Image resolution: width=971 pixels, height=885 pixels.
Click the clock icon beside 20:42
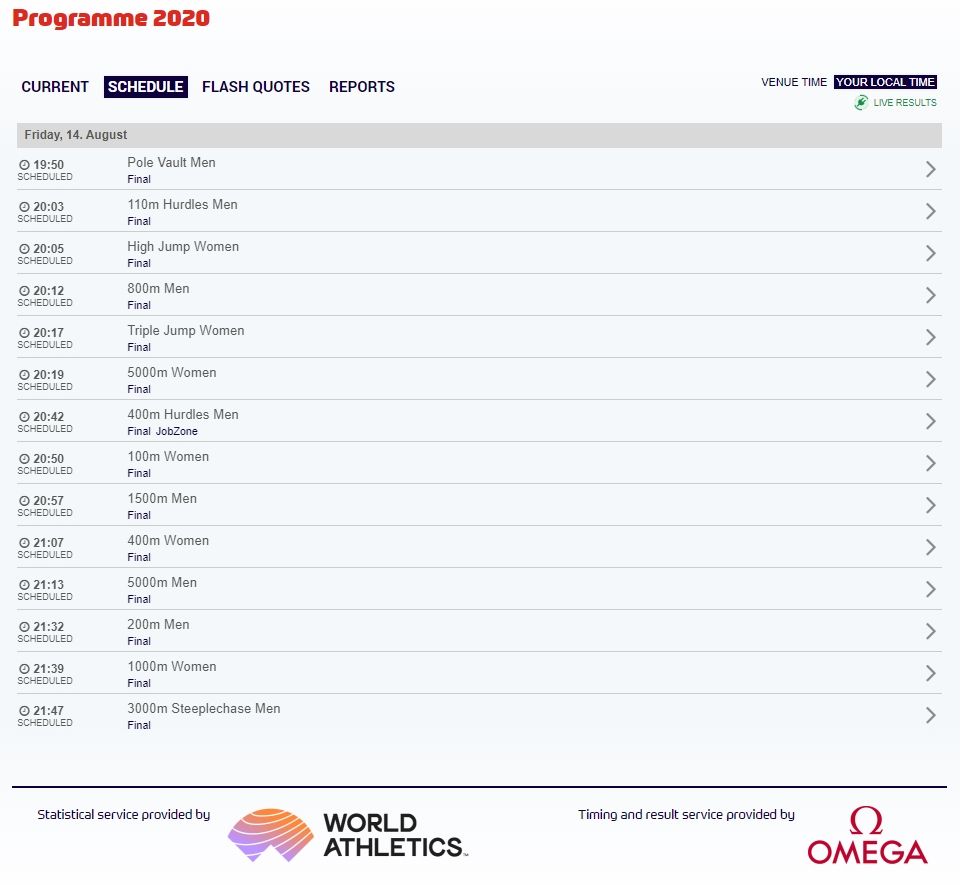[x=25, y=417]
